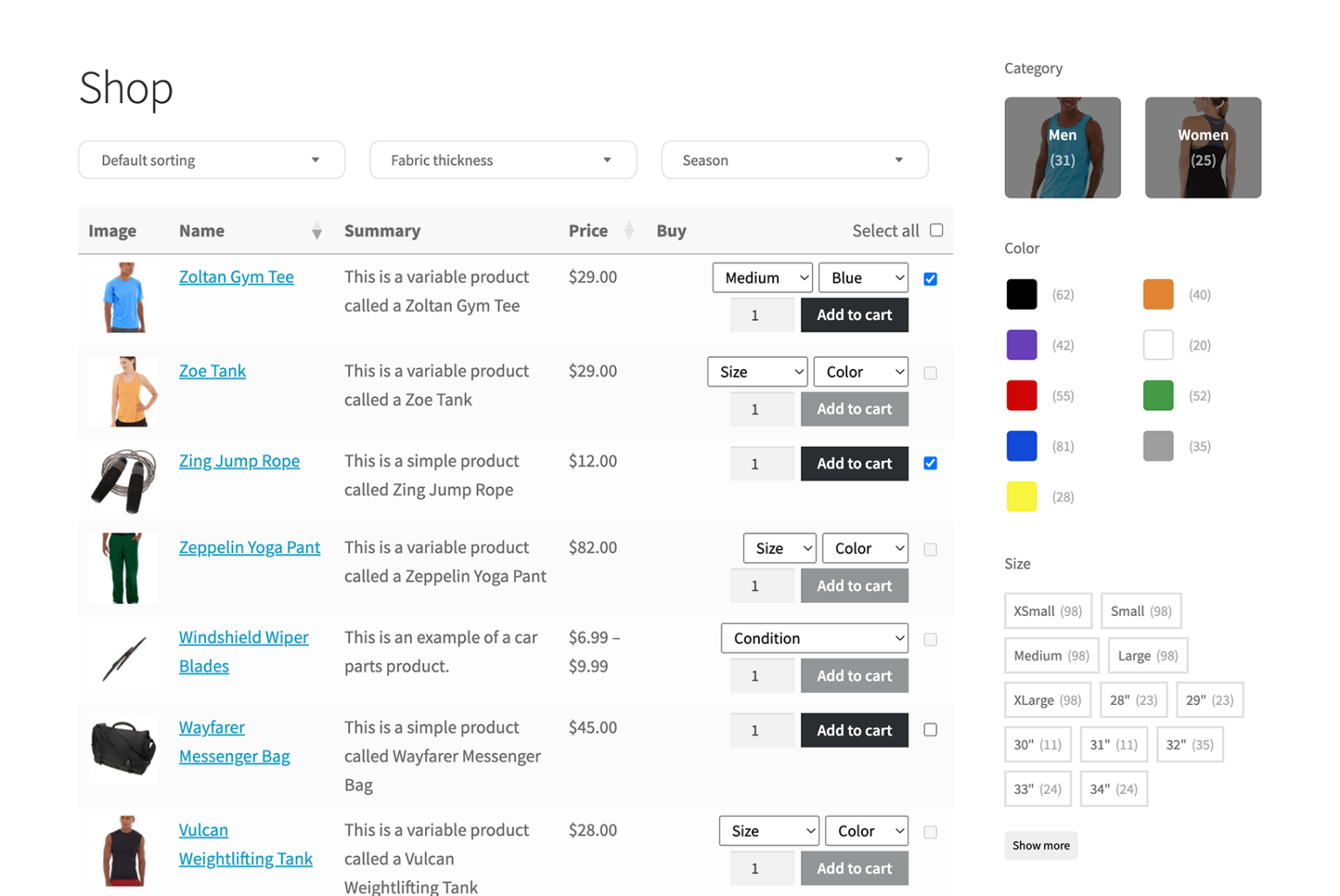
Task: Filter products by the green color swatch
Action: point(1158,394)
